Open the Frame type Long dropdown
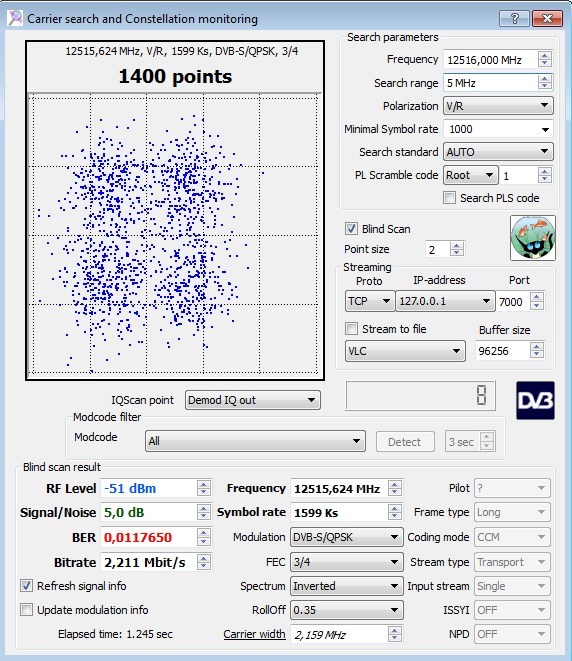The width and height of the screenshot is (572, 661). pos(512,512)
